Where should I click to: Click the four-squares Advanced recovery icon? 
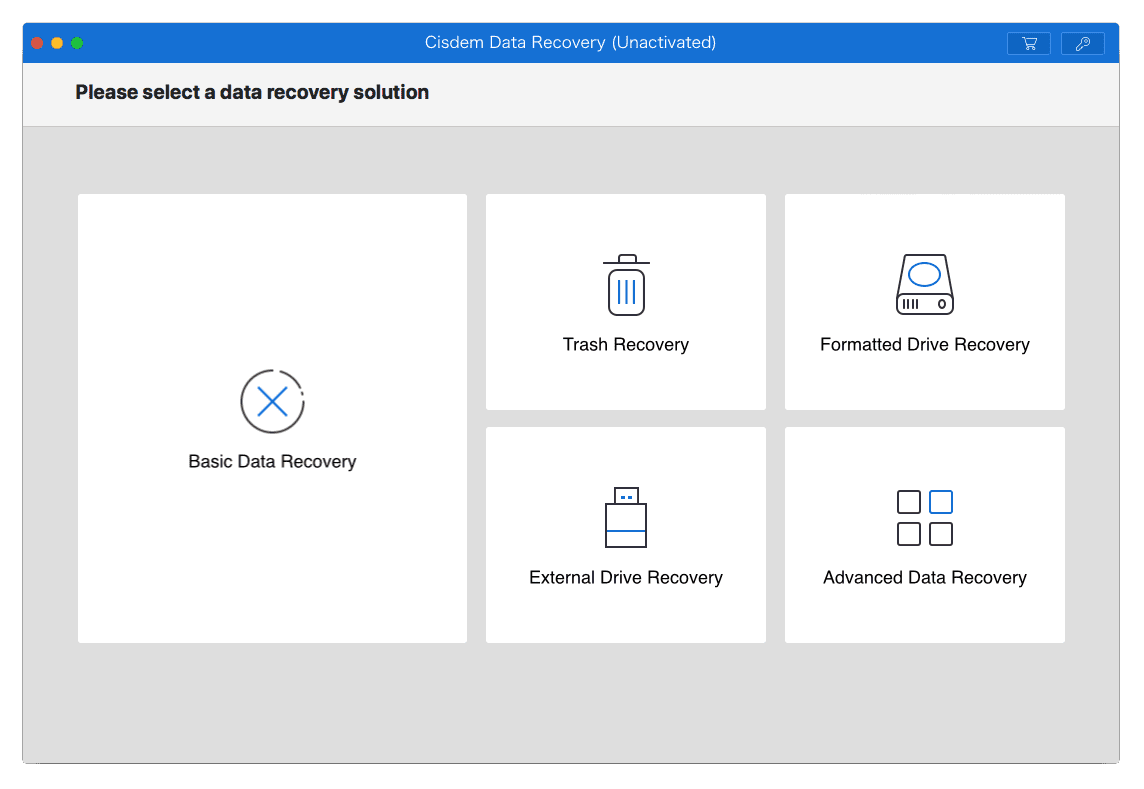924,517
